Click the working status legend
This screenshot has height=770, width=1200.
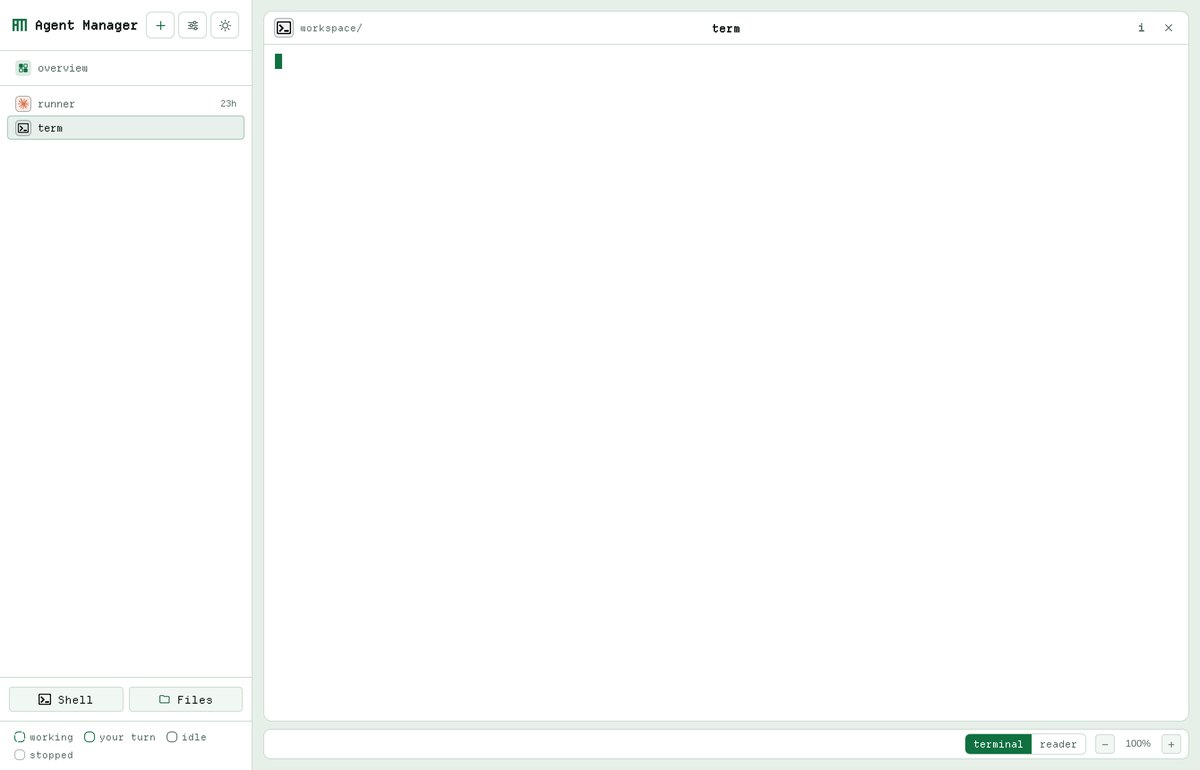[44, 737]
